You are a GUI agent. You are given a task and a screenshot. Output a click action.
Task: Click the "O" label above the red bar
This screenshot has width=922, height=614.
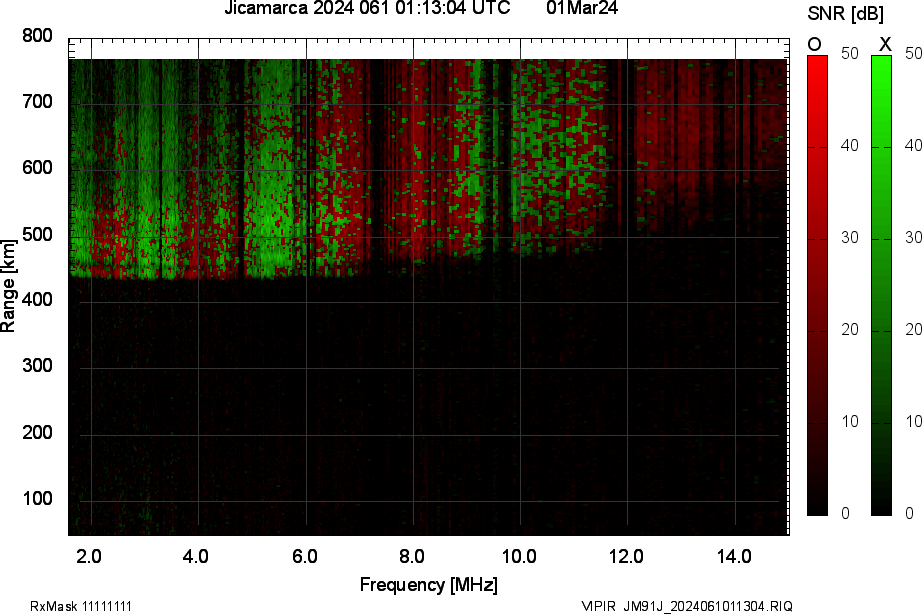815,44
